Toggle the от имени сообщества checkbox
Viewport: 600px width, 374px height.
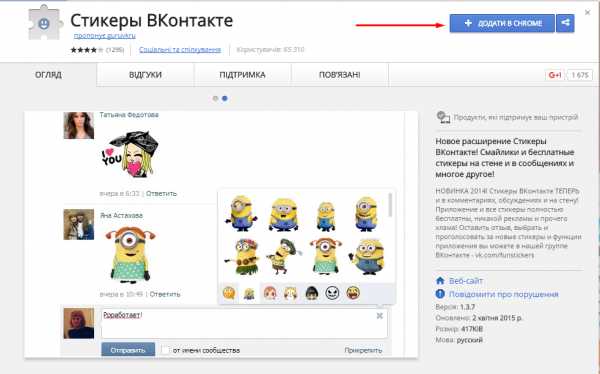165,350
